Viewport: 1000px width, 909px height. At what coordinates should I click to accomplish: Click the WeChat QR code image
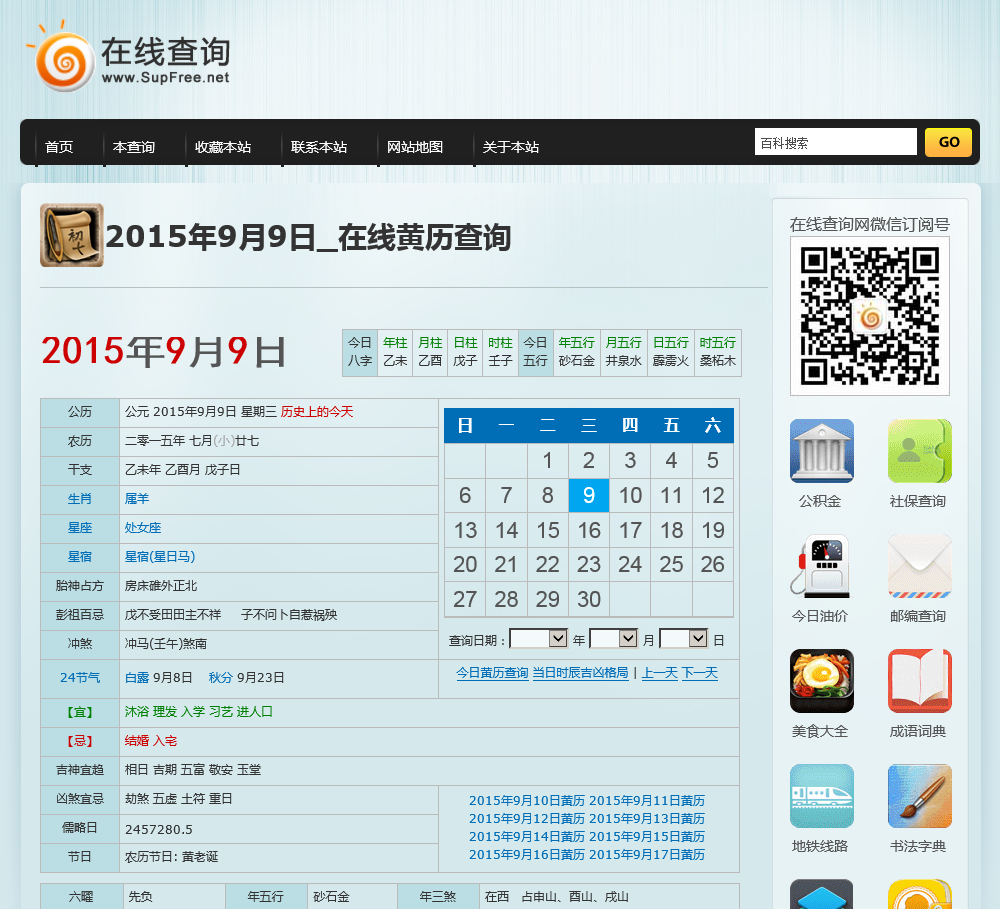[x=869, y=316]
